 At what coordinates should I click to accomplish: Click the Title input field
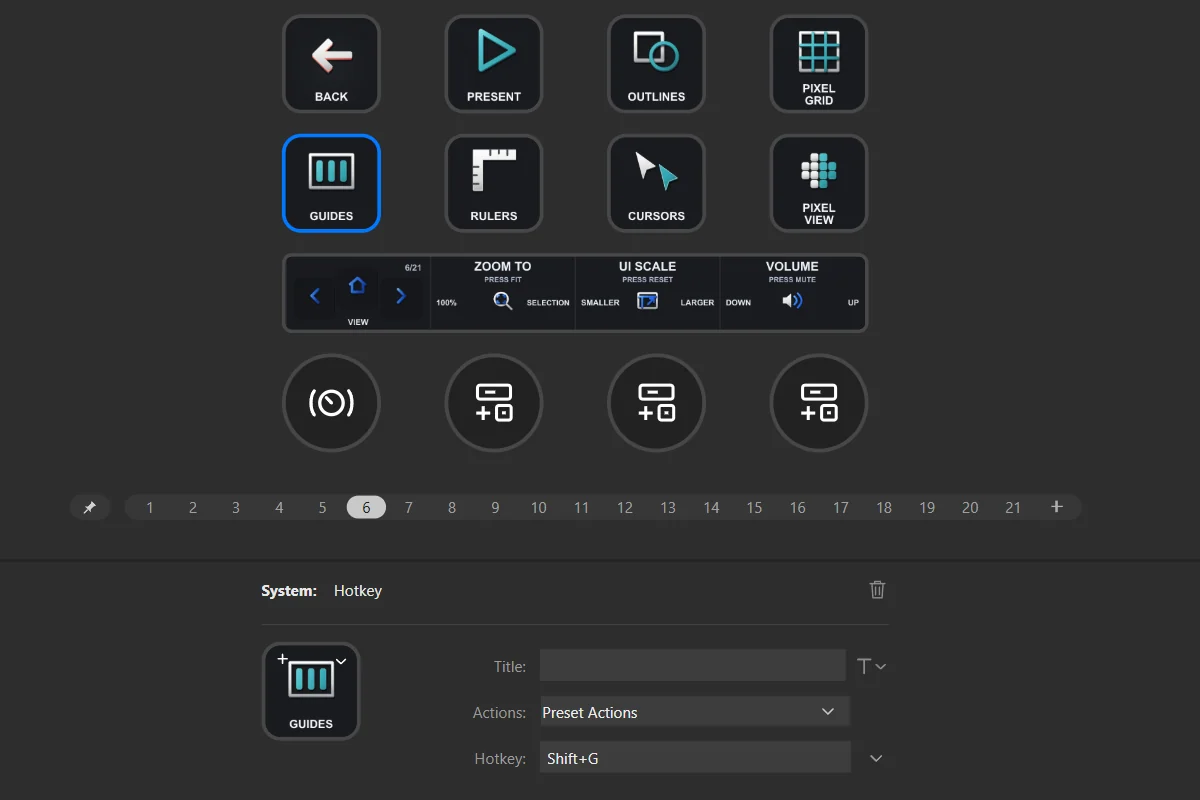tap(693, 666)
